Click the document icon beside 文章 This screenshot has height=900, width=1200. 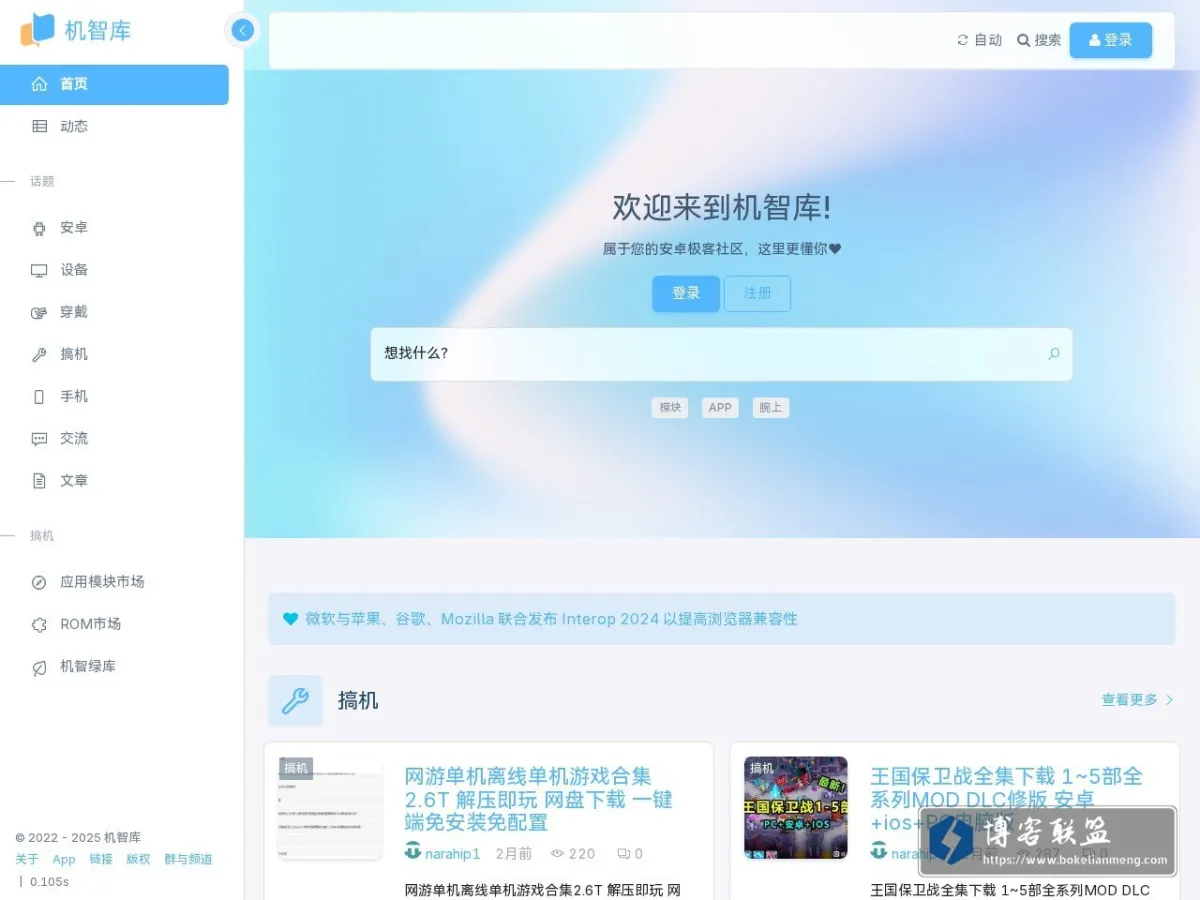click(39, 481)
